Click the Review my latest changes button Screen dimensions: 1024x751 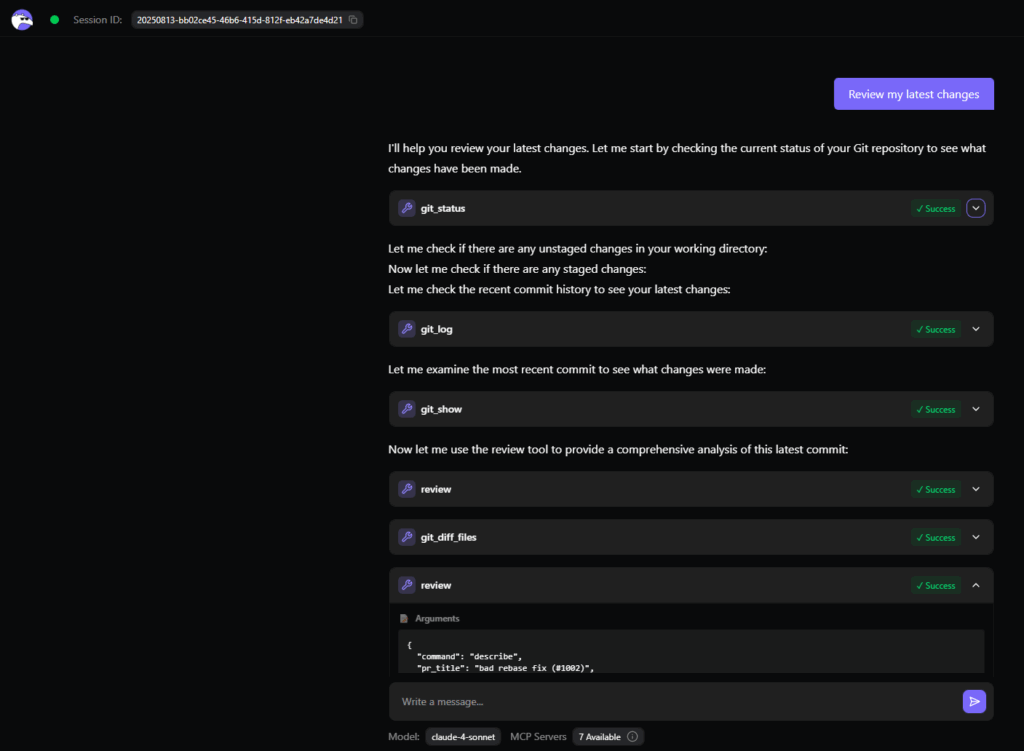913,93
